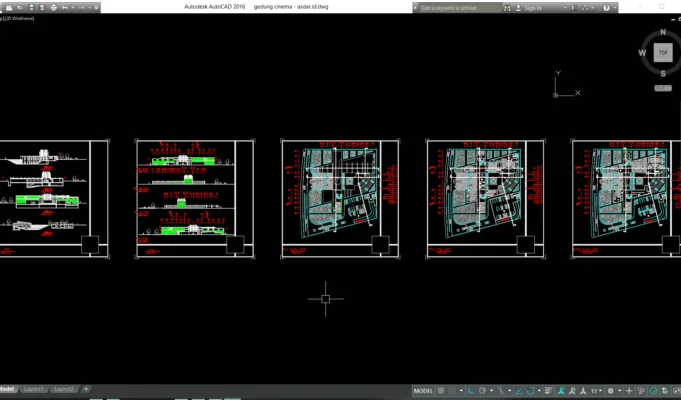Open the undo history dropdown arrow
Viewport: 681px width, 400px height.
(73, 7)
